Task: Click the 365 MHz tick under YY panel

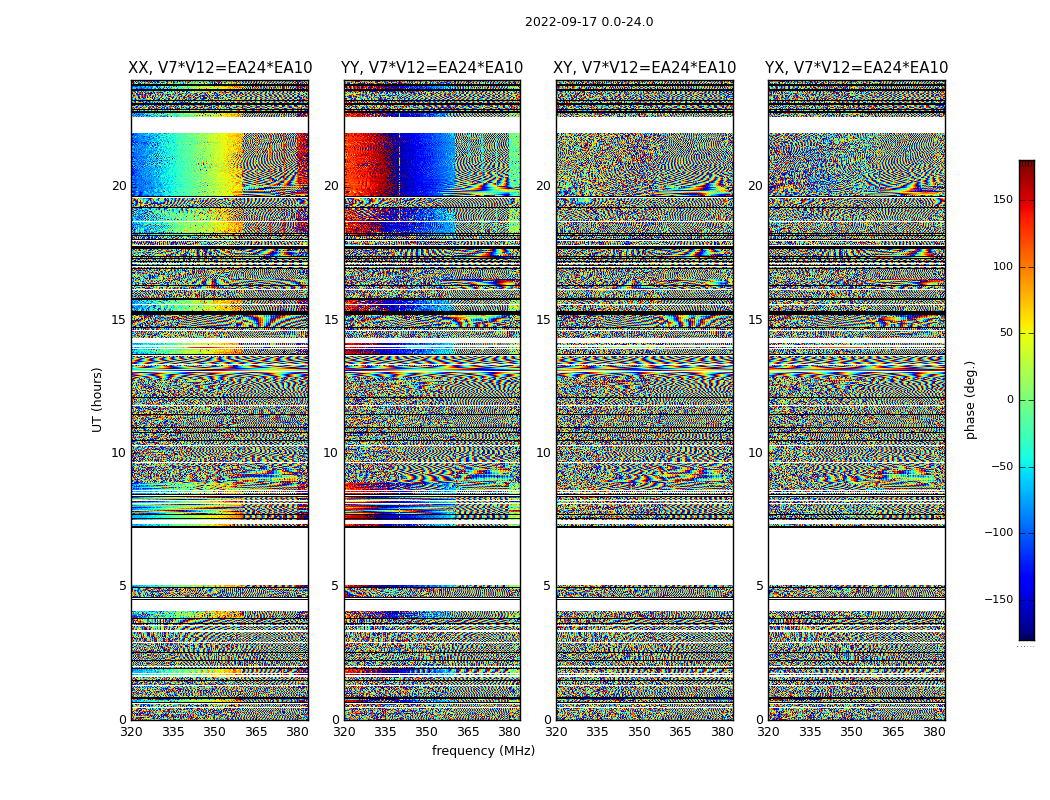Action: 468,732
